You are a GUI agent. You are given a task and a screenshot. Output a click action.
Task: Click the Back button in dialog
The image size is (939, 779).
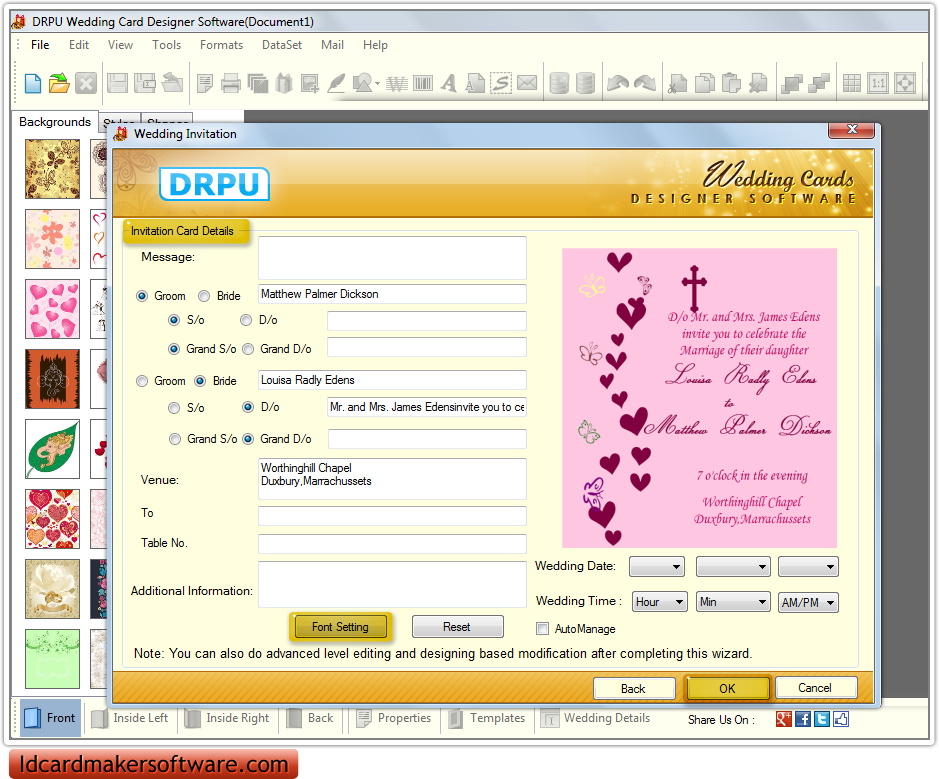(x=633, y=689)
